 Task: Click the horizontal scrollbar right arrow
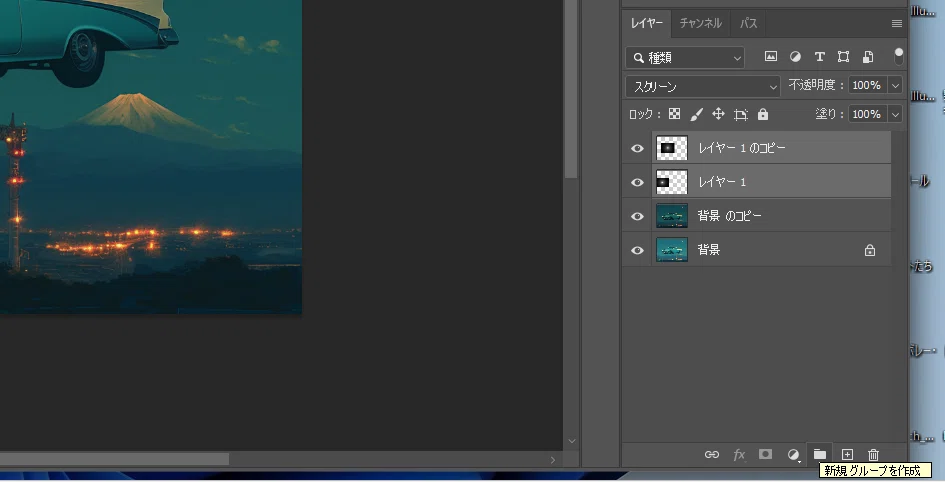553,460
